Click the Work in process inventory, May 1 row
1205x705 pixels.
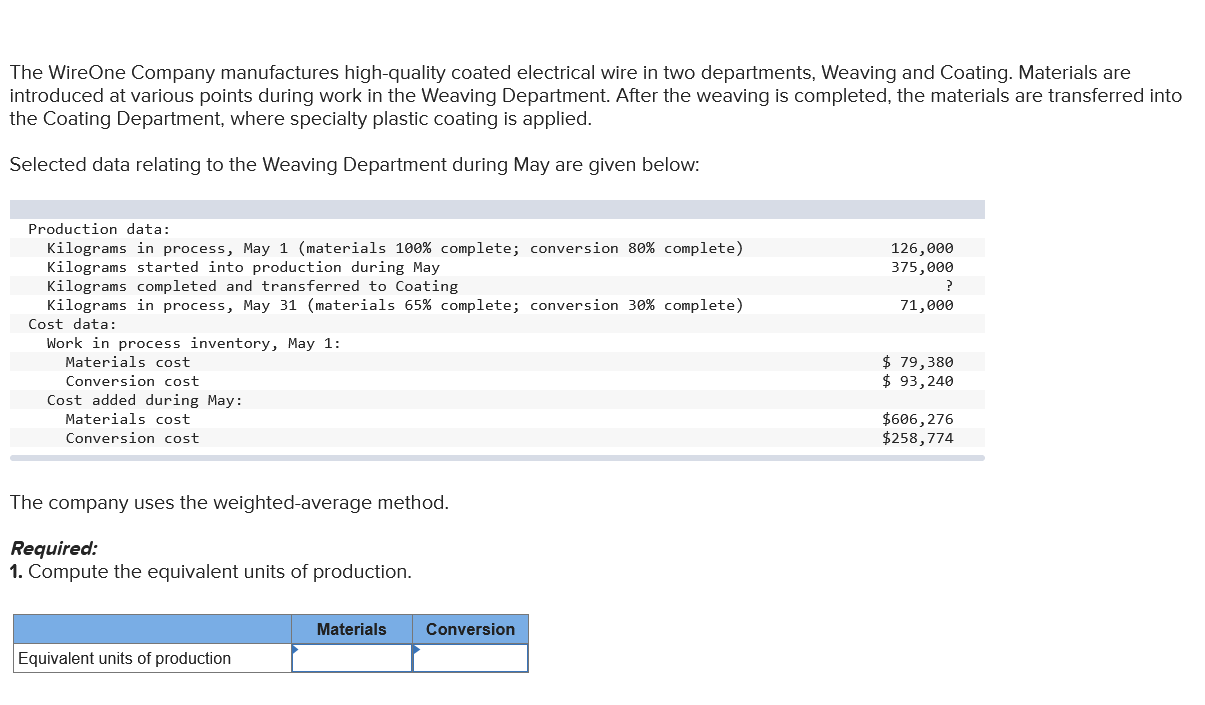coord(194,343)
